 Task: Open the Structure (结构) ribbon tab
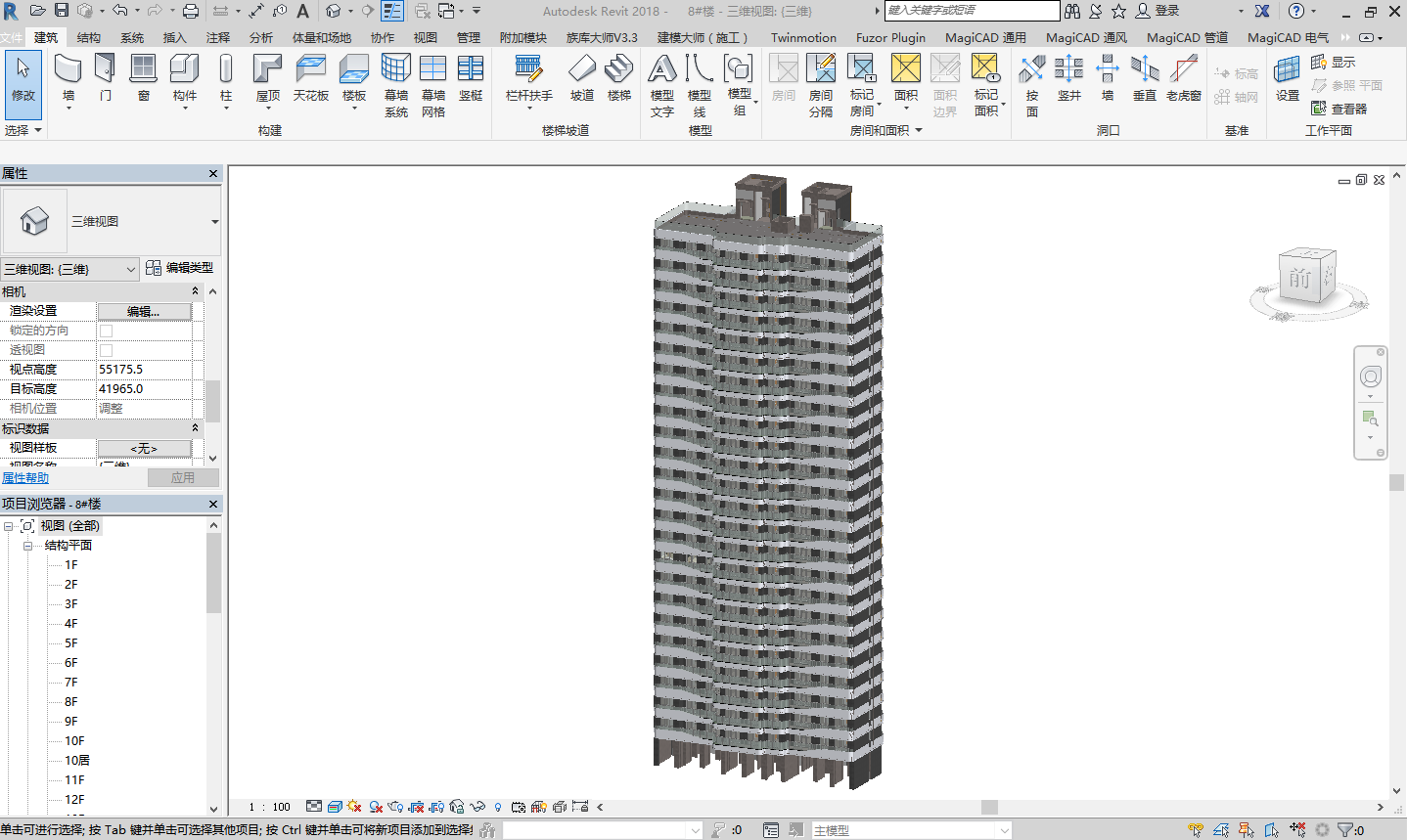[89, 37]
